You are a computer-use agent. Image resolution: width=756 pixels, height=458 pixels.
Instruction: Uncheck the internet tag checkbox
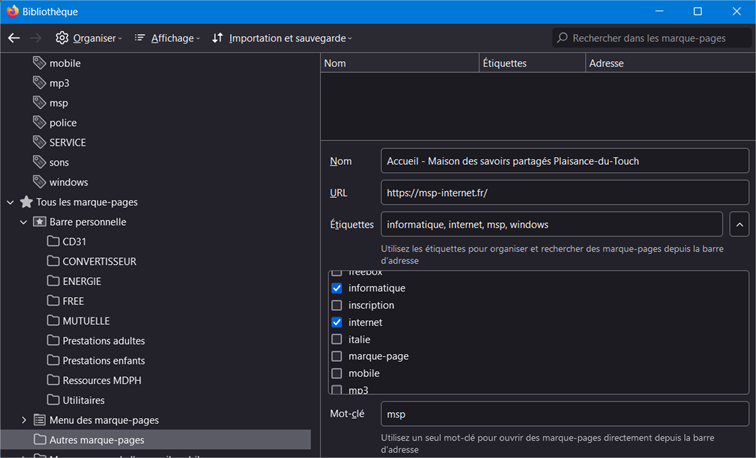[337, 322]
